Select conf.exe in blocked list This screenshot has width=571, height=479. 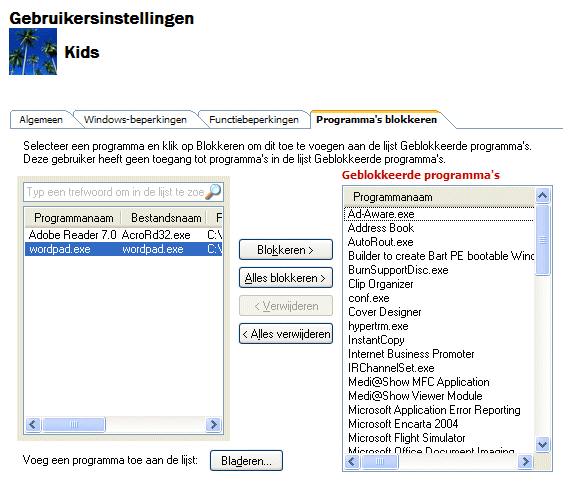[x=439, y=298]
